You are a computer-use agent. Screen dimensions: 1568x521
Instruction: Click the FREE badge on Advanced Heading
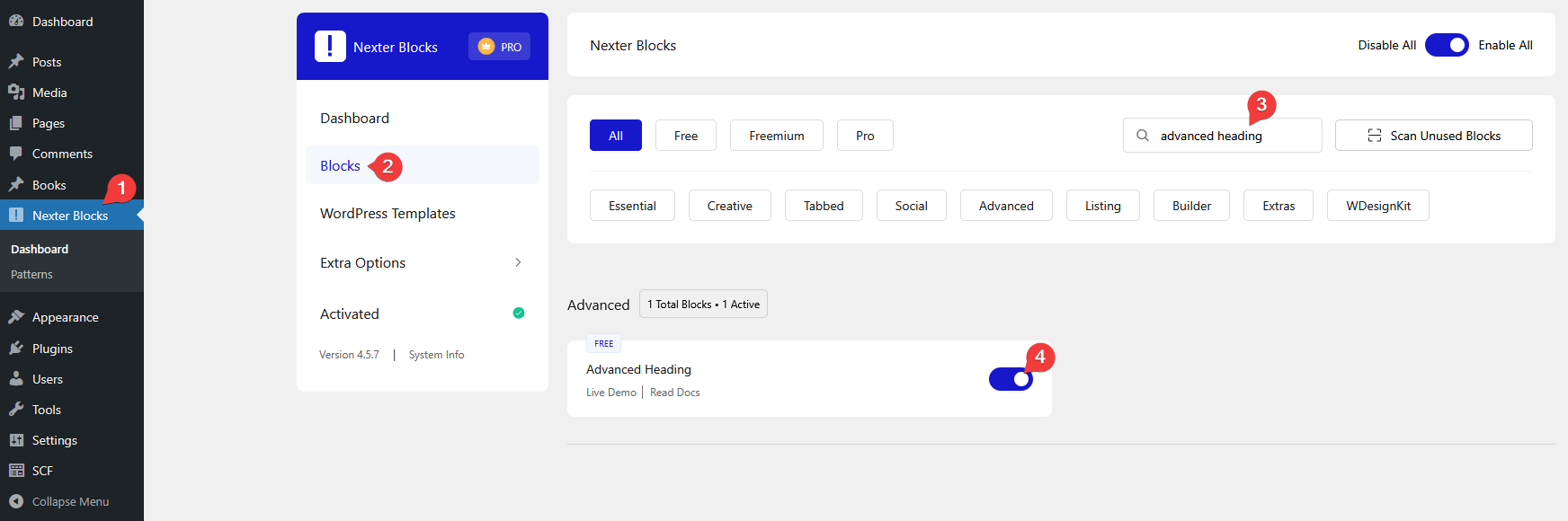tap(603, 344)
